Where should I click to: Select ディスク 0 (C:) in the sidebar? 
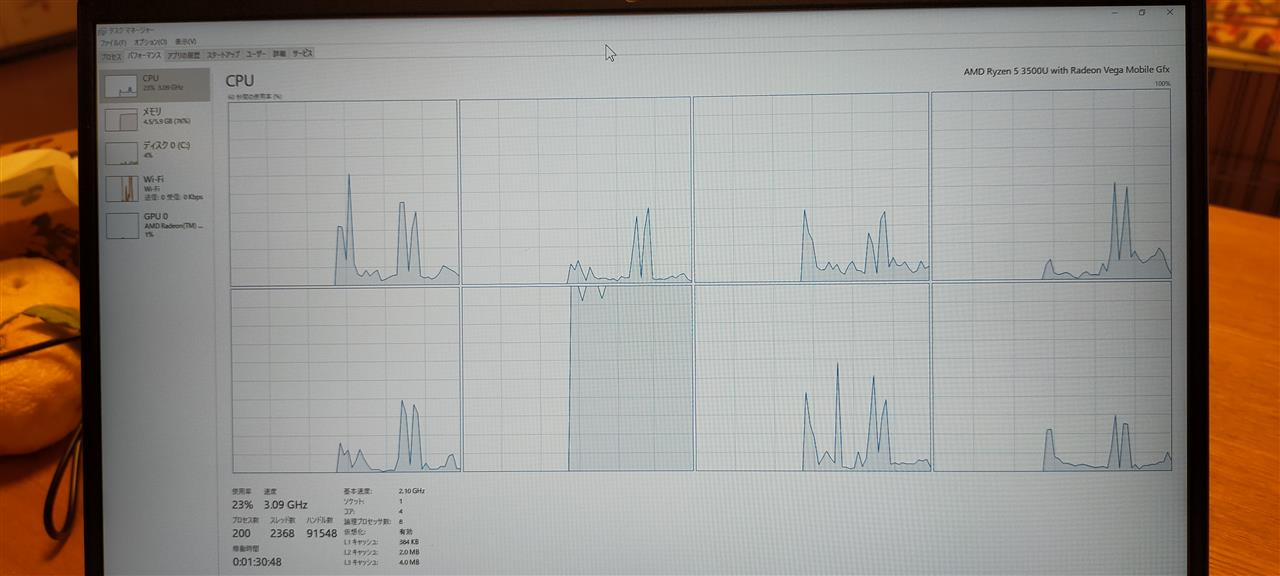[x=155, y=151]
